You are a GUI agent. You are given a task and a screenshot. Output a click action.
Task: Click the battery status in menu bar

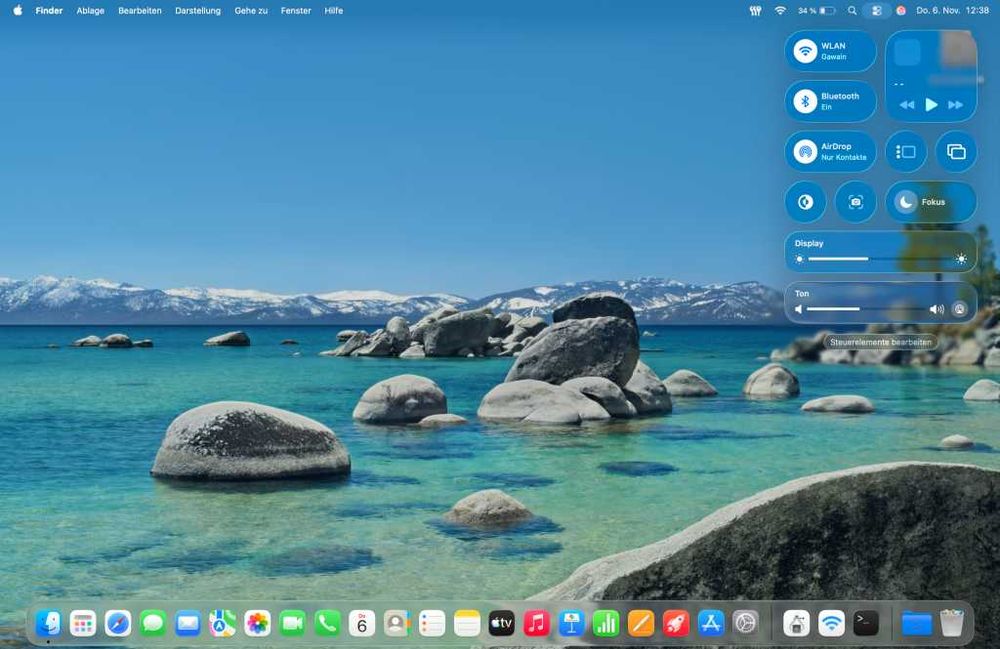point(816,10)
